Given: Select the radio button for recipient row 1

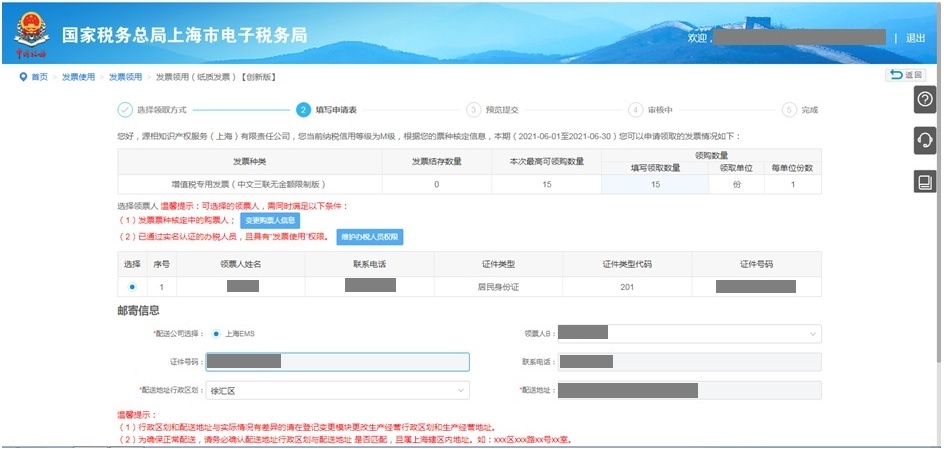Looking at the screenshot, I should point(132,287).
